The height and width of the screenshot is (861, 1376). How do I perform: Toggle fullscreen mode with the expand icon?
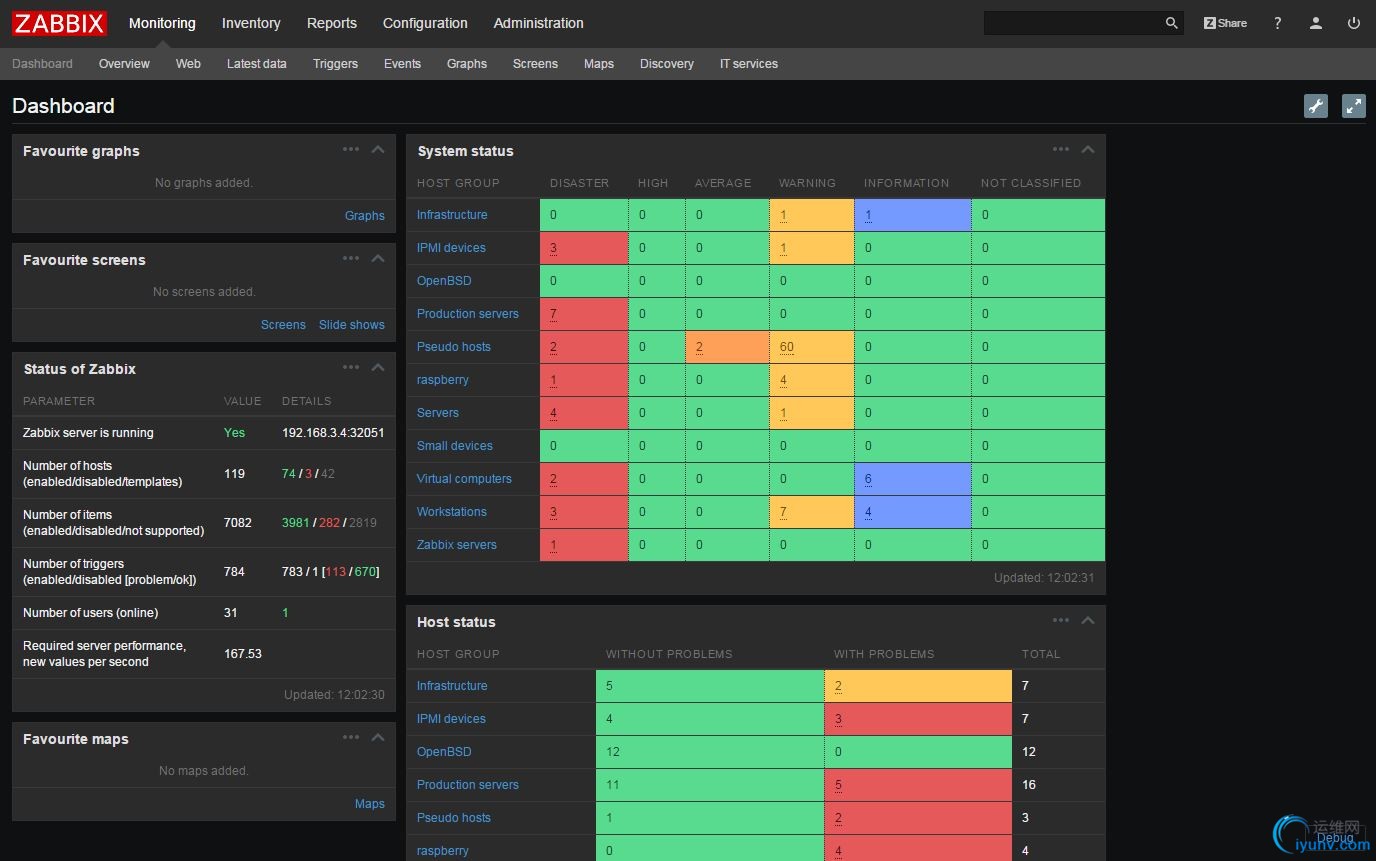[1353, 106]
